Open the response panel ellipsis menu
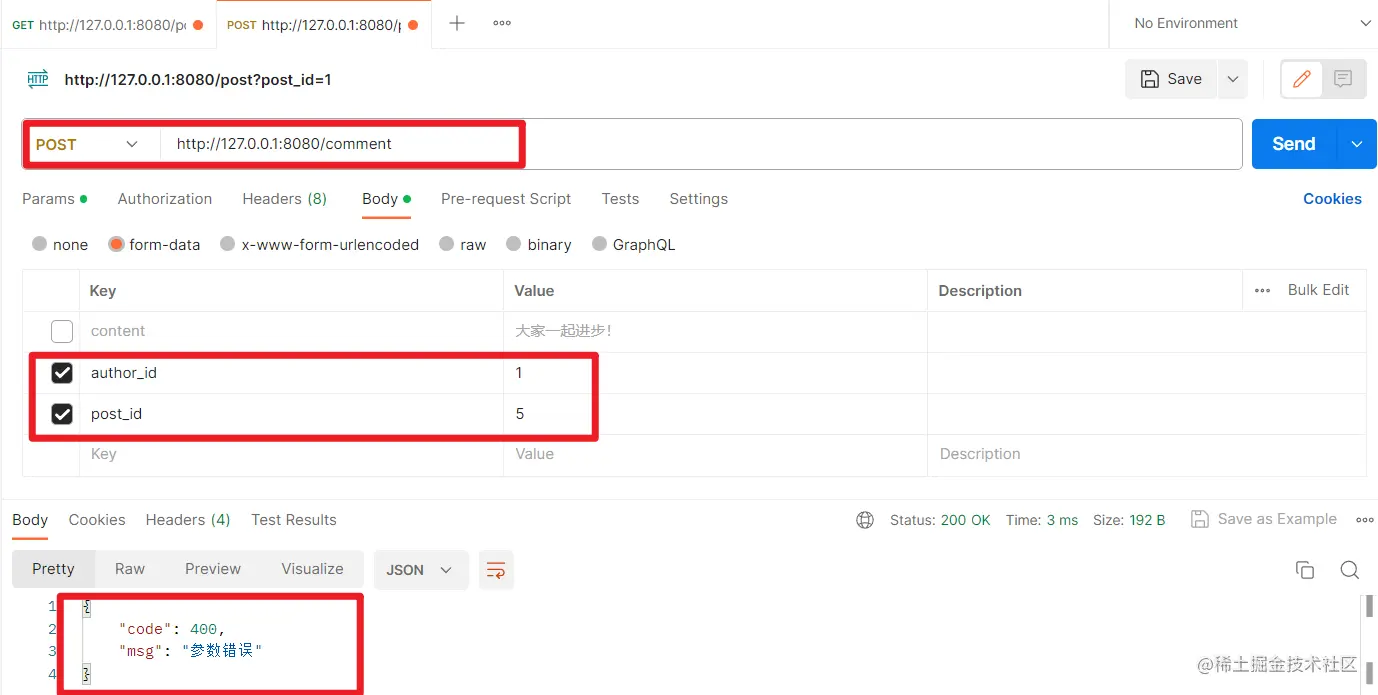Viewport: 1378px width, 695px height. click(x=1365, y=520)
